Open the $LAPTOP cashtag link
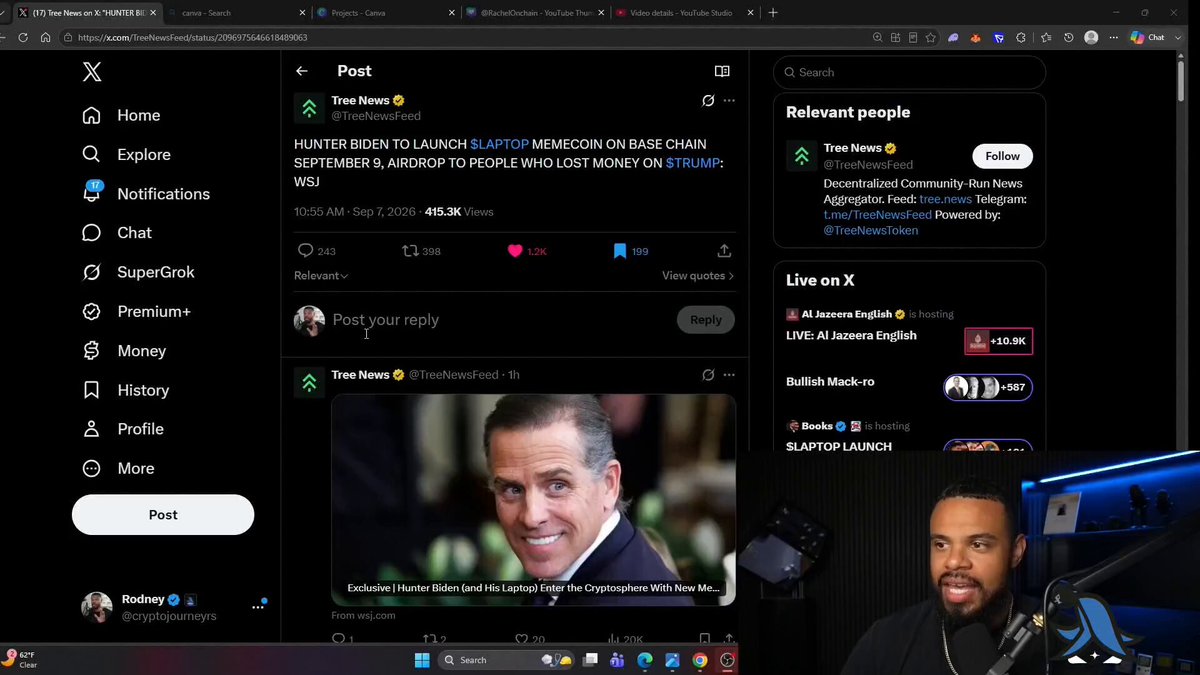Screen dimensions: 1200x675 coord(499,145)
